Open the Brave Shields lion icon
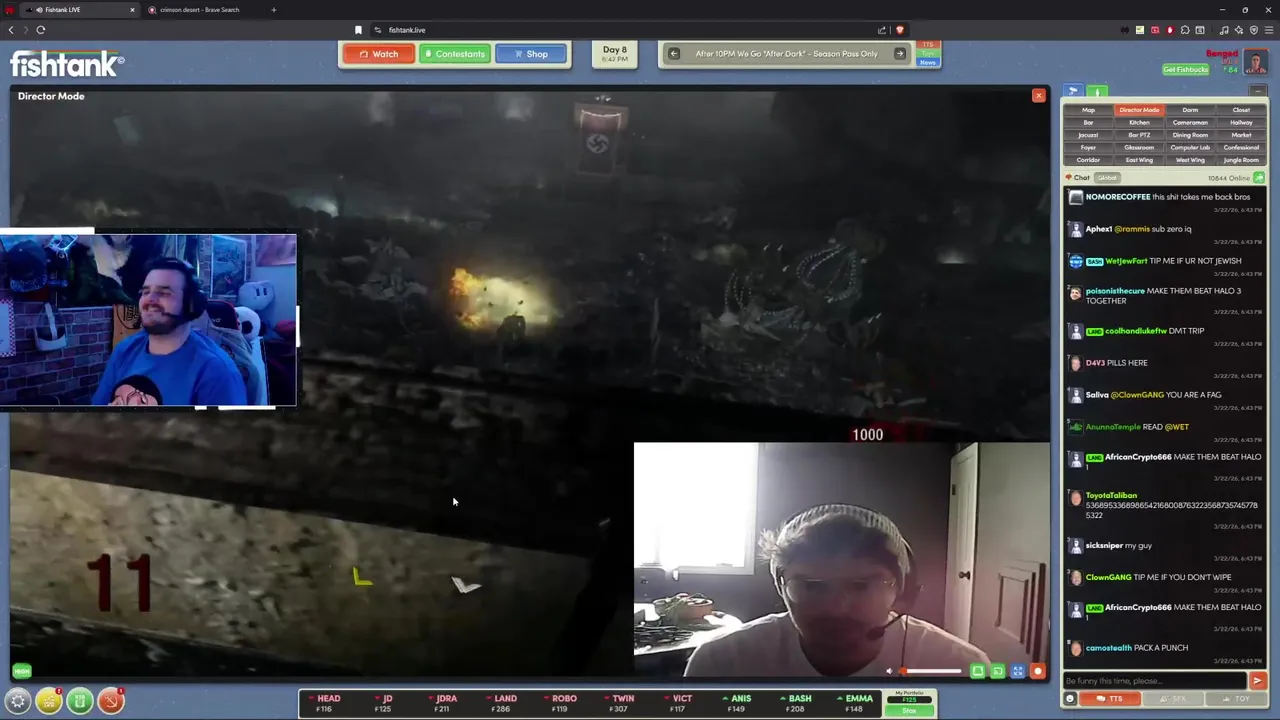Viewport: 1280px width, 720px height. pyautogui.click(x=900, y=30)
